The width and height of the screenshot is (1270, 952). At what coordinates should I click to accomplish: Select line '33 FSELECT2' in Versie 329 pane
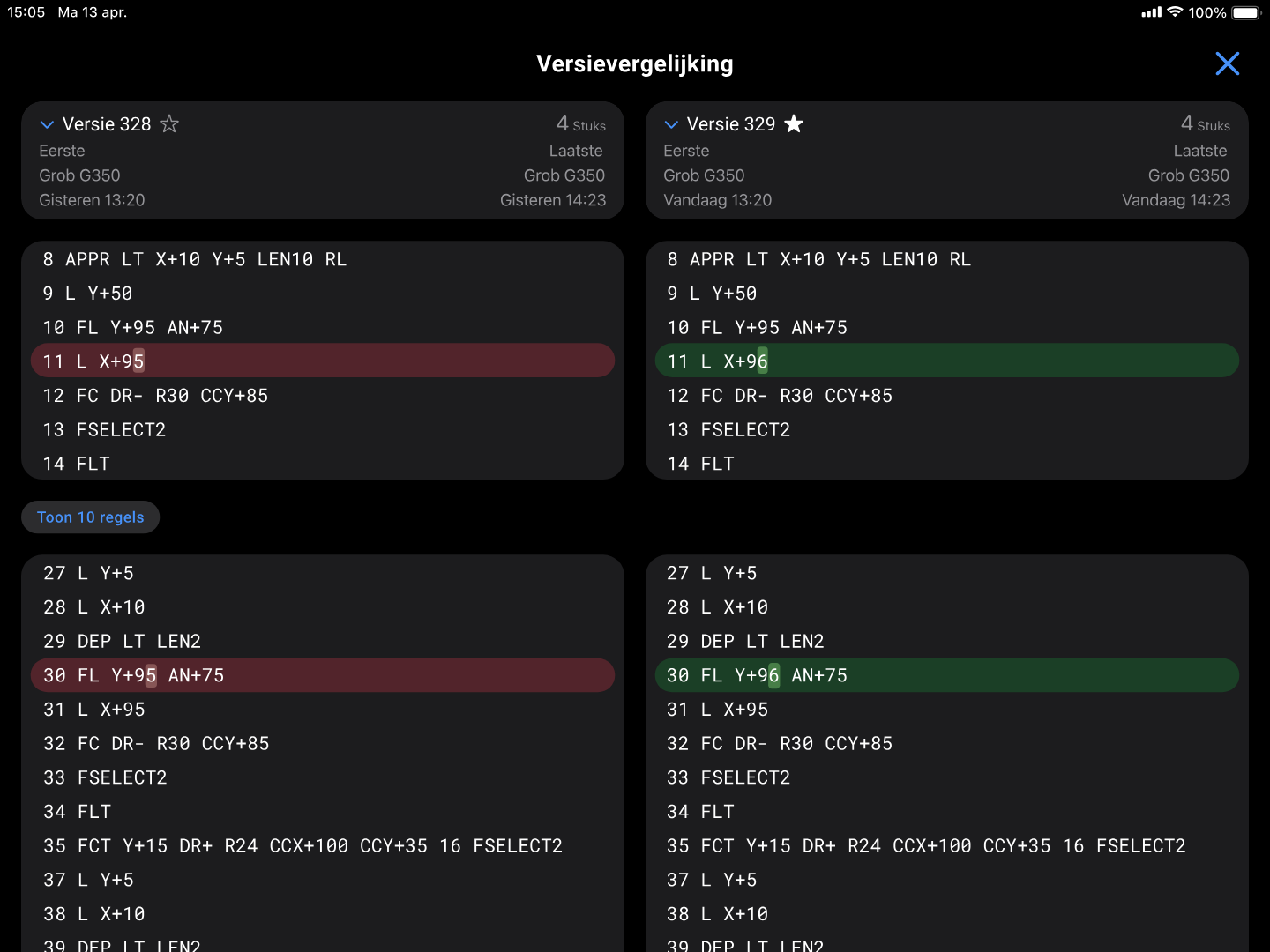[x=947, y=777]
